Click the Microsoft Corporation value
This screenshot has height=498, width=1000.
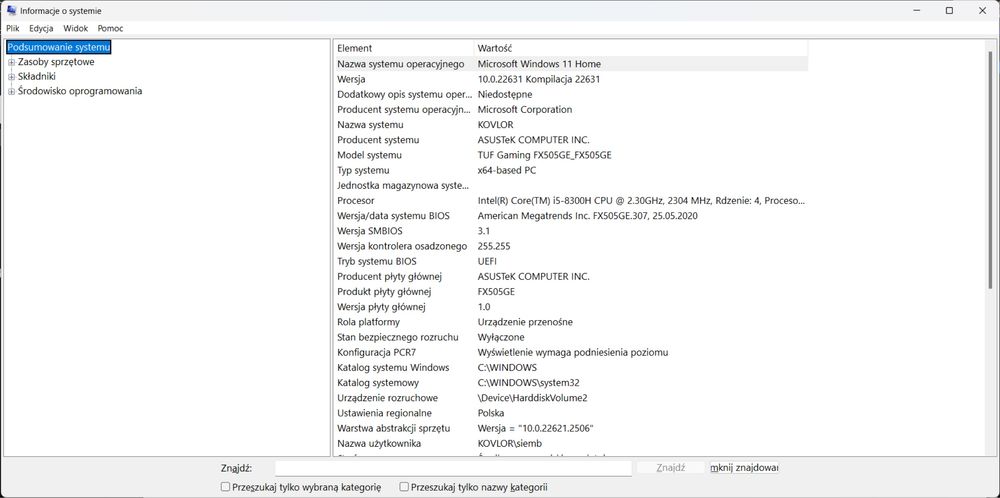point(525,110)
